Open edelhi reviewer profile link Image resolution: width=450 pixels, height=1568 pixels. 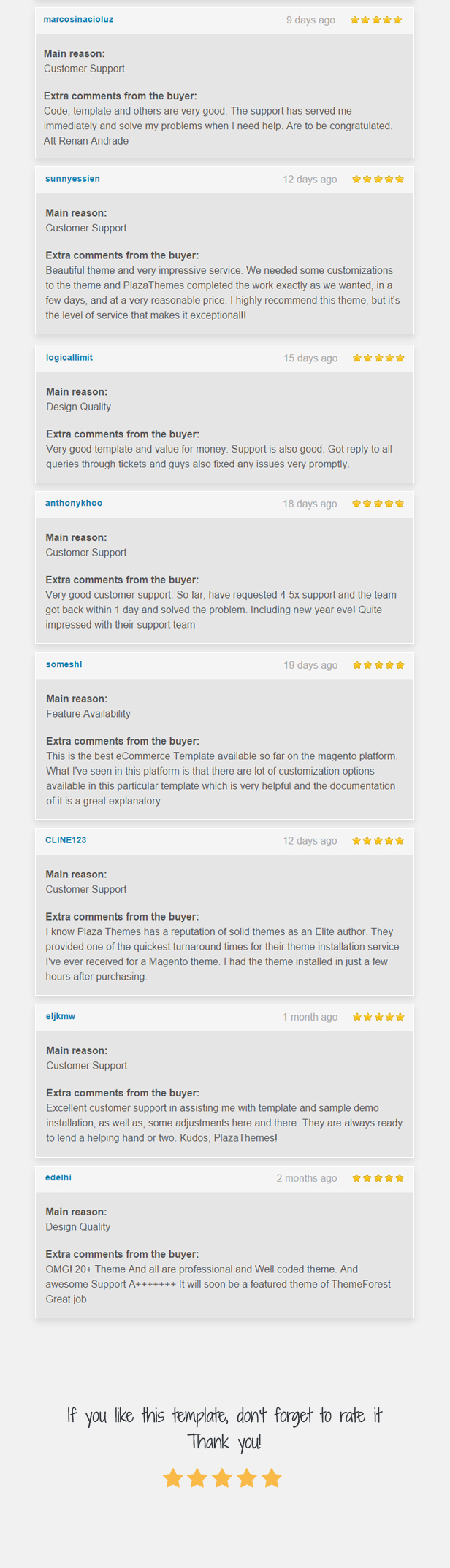point(58,1177)
